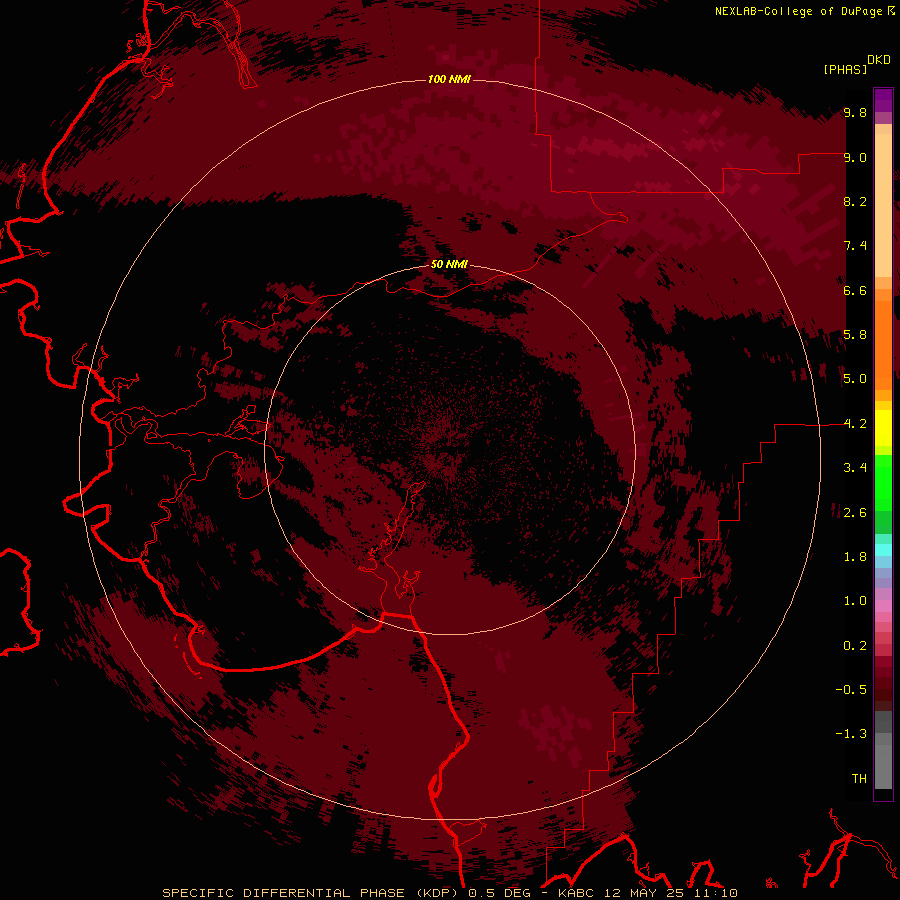Click the 100 NMI range ring label
Viewport: 900px width, 900px height.
coord(449,79)
